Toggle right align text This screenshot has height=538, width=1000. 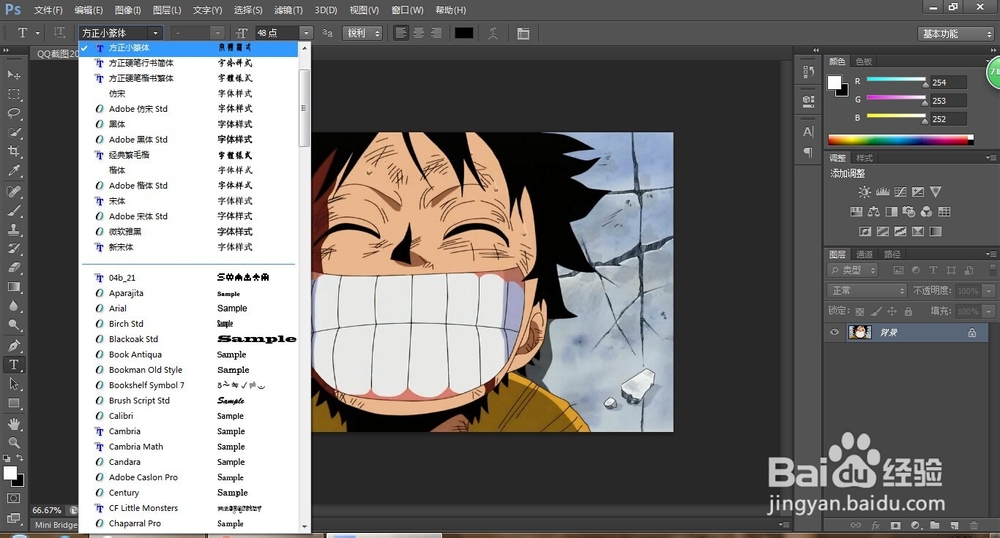[x=436, y=33]
